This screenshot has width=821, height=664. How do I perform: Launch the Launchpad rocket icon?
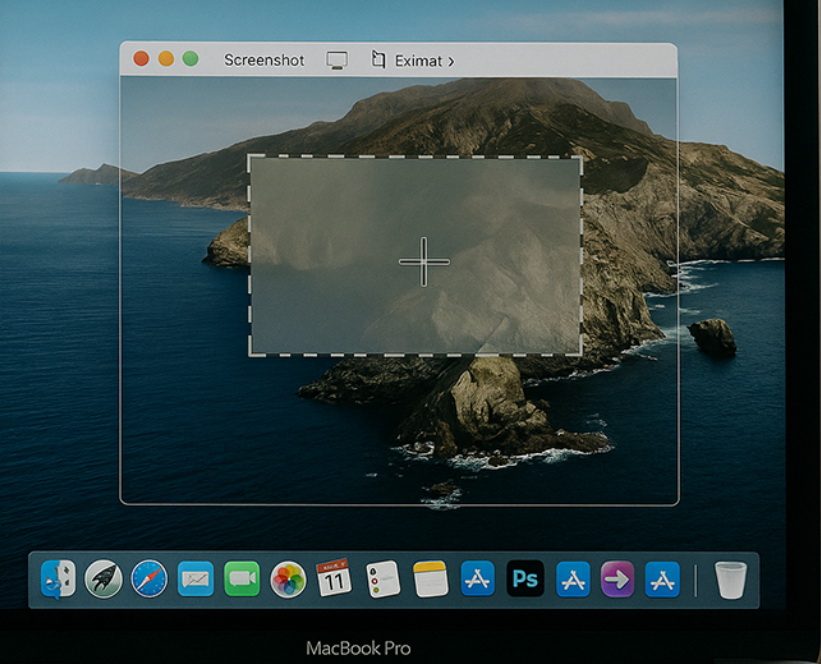(x=103, y=579)
